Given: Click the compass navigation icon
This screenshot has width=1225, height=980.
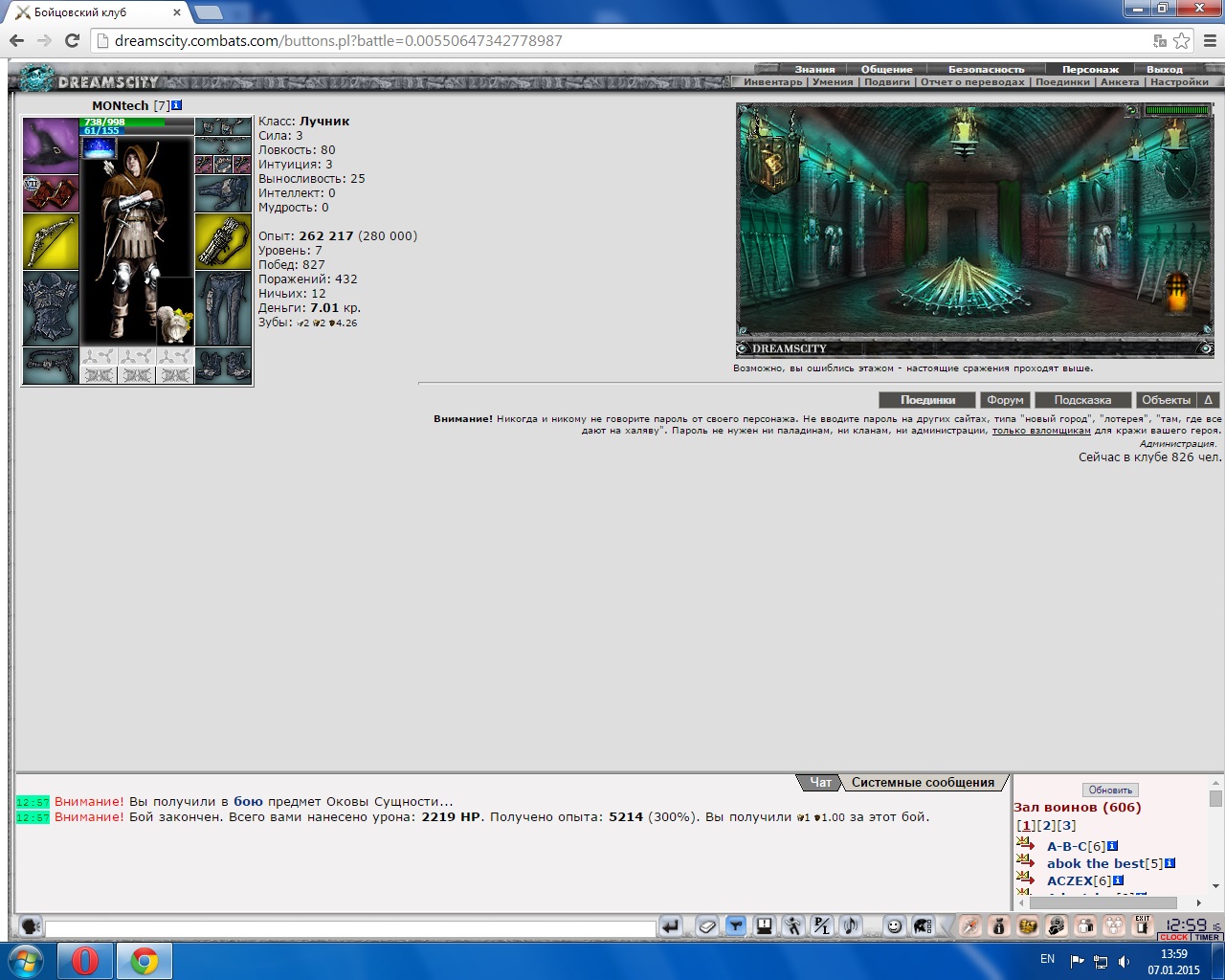Looking at the screenshot, I should (970, 925).
